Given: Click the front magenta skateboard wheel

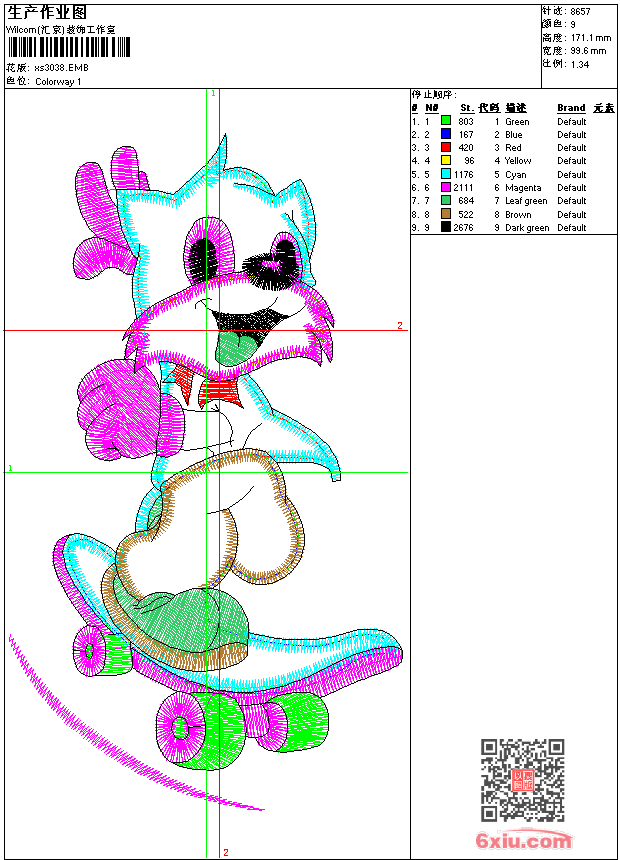Looking at the screenshot, I should pos(181,727).
